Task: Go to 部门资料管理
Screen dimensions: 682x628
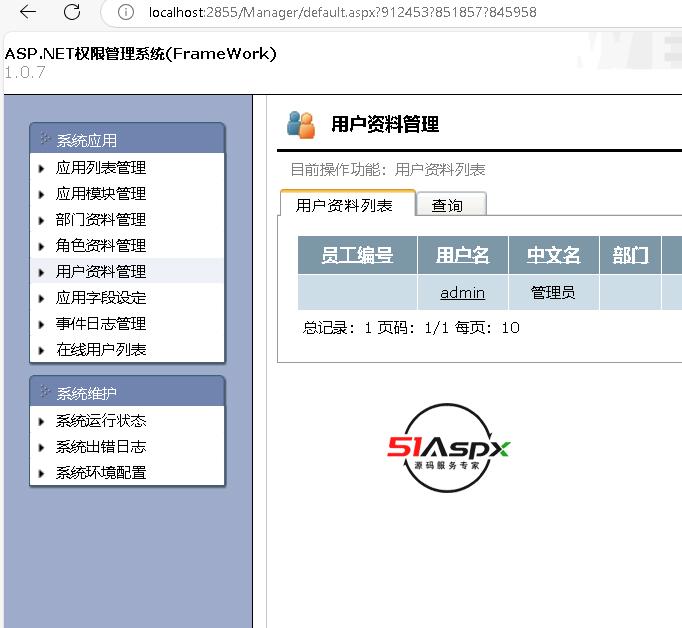Action: [100, 220]
